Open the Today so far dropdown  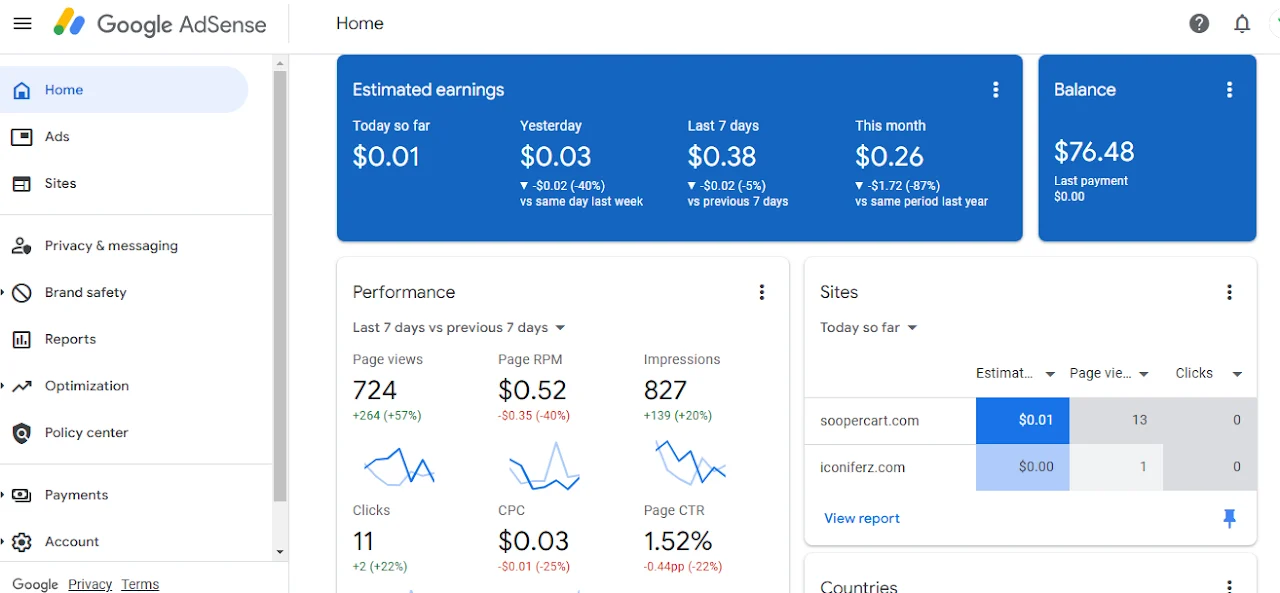pyautogui.click(x=868, y=328)
